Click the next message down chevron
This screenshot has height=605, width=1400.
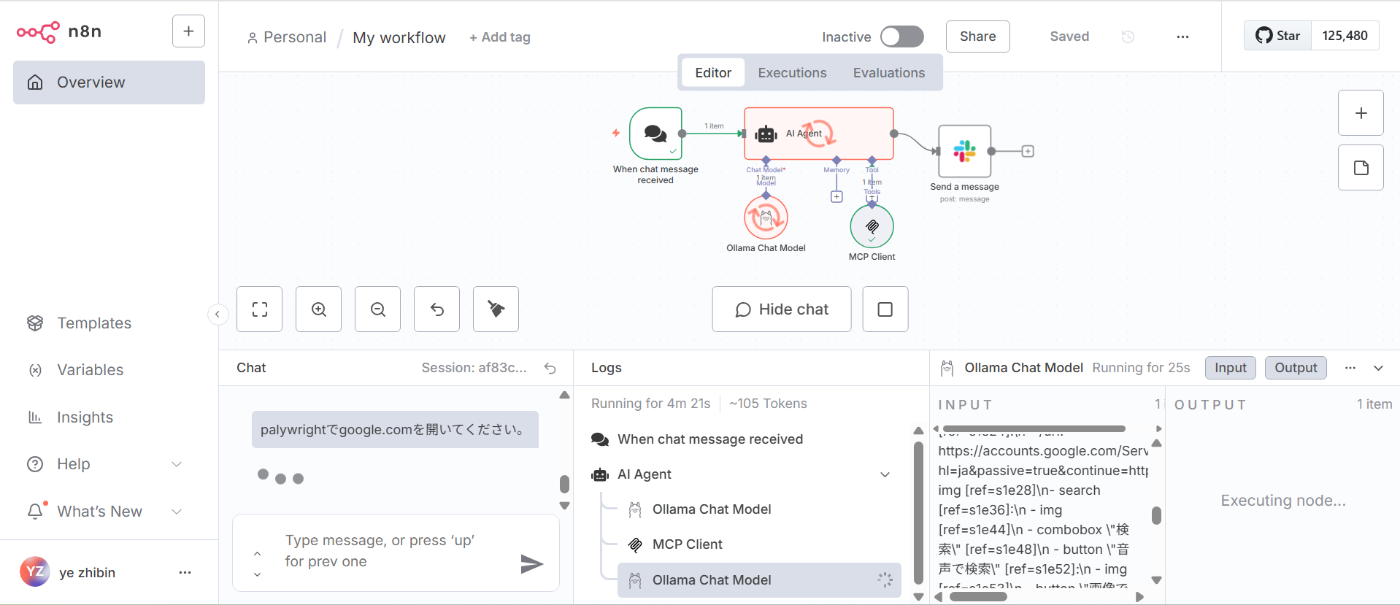(x=257, y=574)
